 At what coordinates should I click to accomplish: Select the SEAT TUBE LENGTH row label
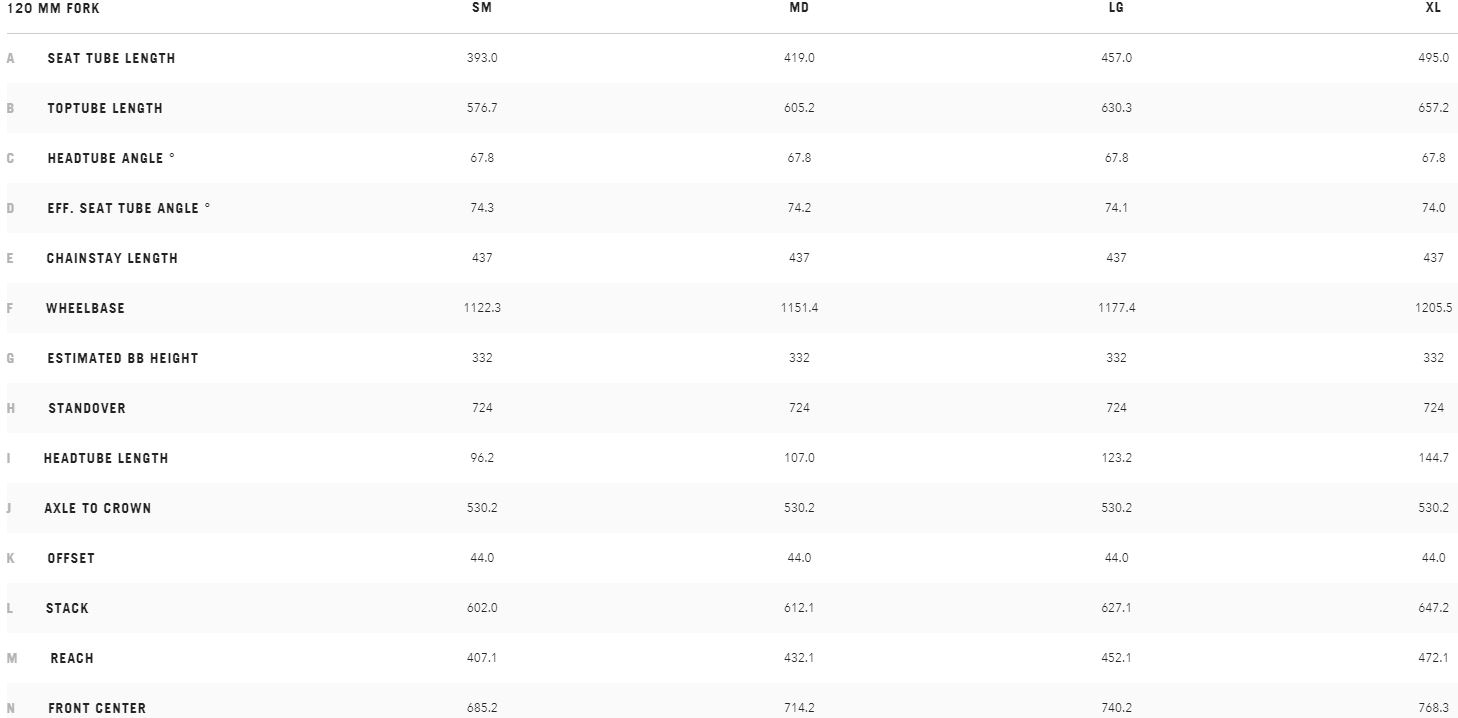tap(111, 58)
